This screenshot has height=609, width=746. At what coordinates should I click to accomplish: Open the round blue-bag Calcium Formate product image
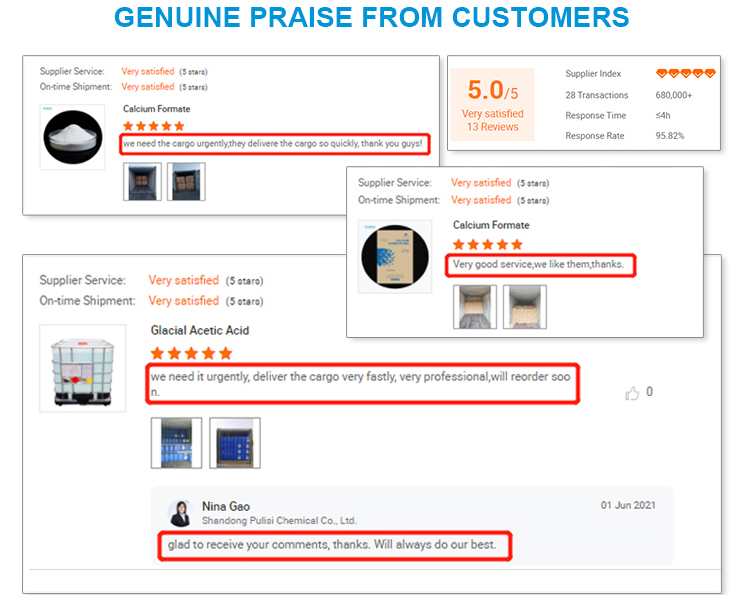(395, 258)
